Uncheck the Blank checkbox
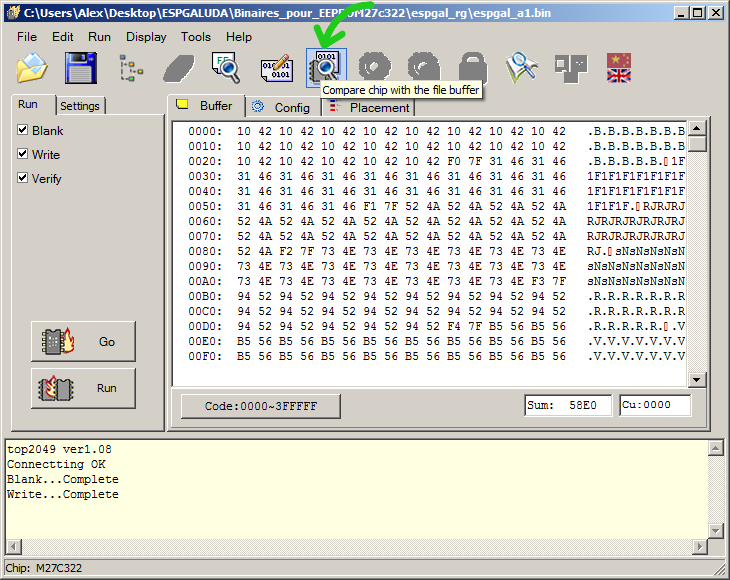 point(23,130)
